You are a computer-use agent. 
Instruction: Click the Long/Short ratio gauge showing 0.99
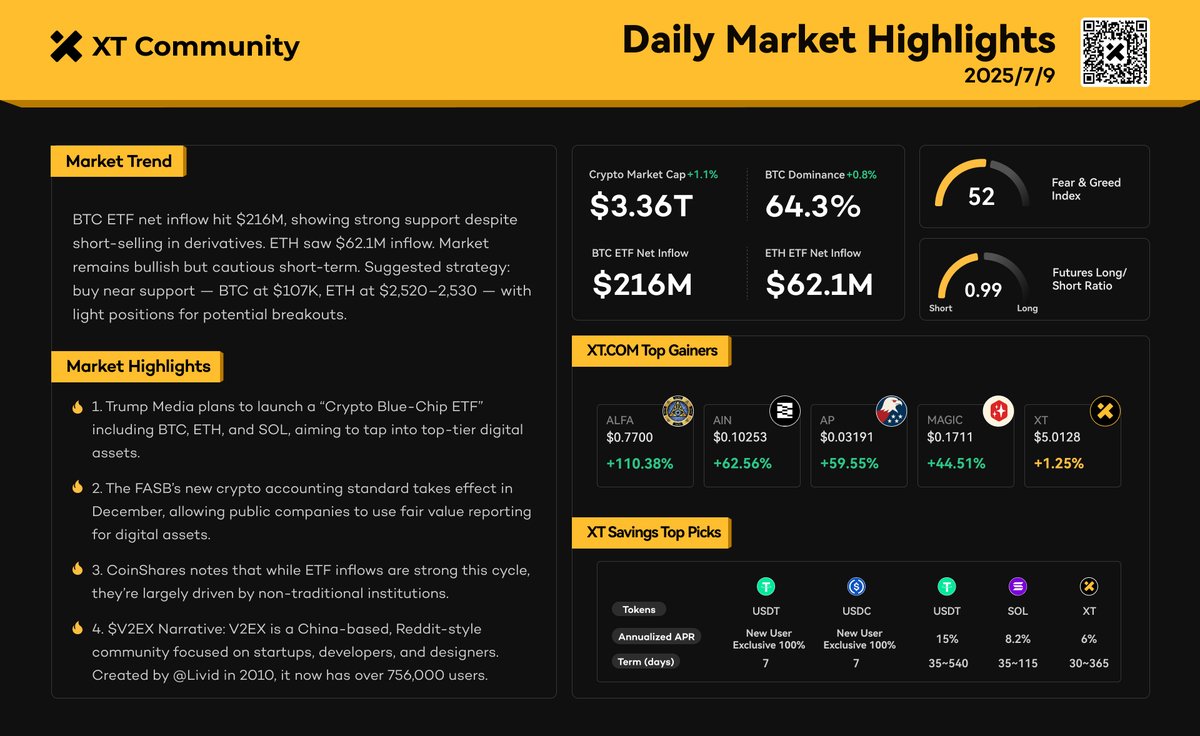[982, 279]
